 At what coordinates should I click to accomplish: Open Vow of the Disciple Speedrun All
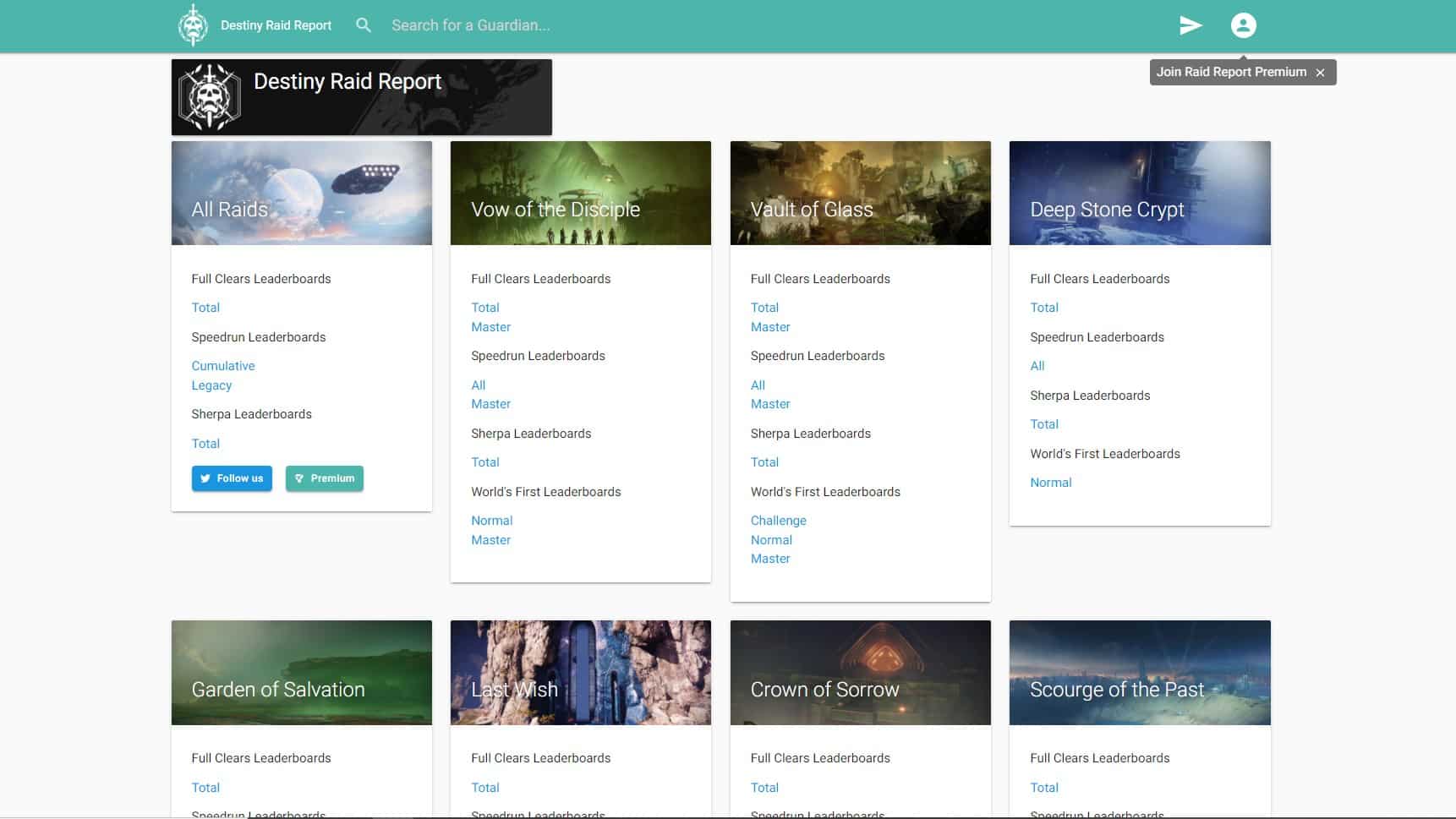479,385
